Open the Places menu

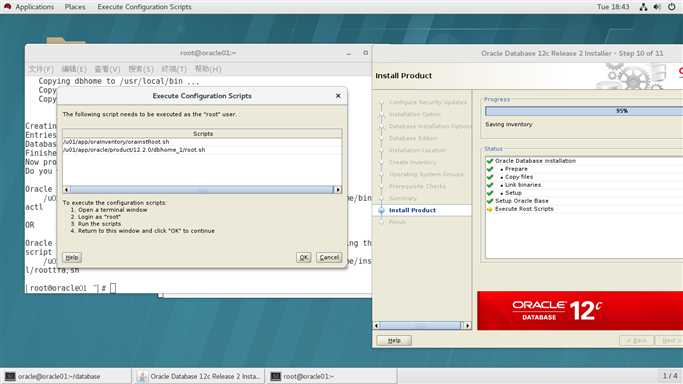coord(75,7)
